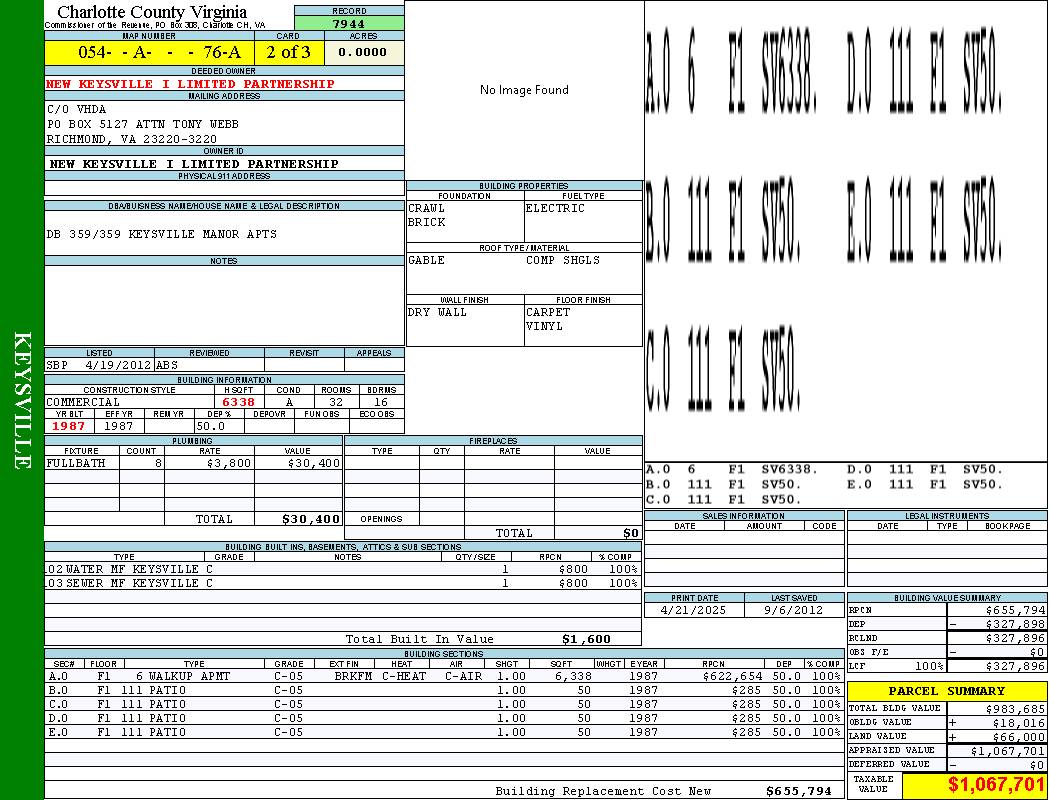Select the fullbath rate $3,800
Screen dimensions: 1050x800
pos(229,463)
